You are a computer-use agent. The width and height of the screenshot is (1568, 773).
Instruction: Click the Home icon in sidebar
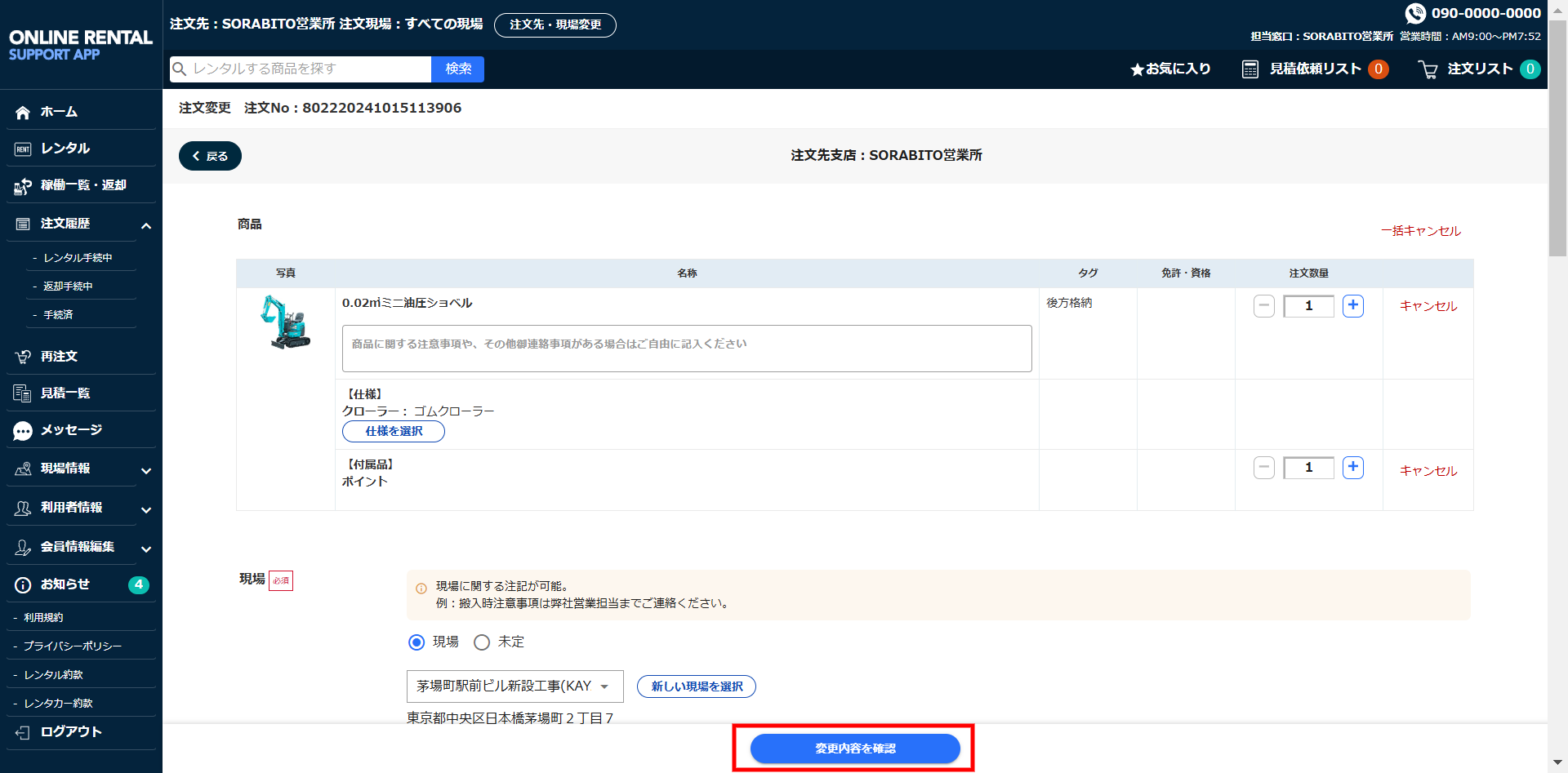23,113
